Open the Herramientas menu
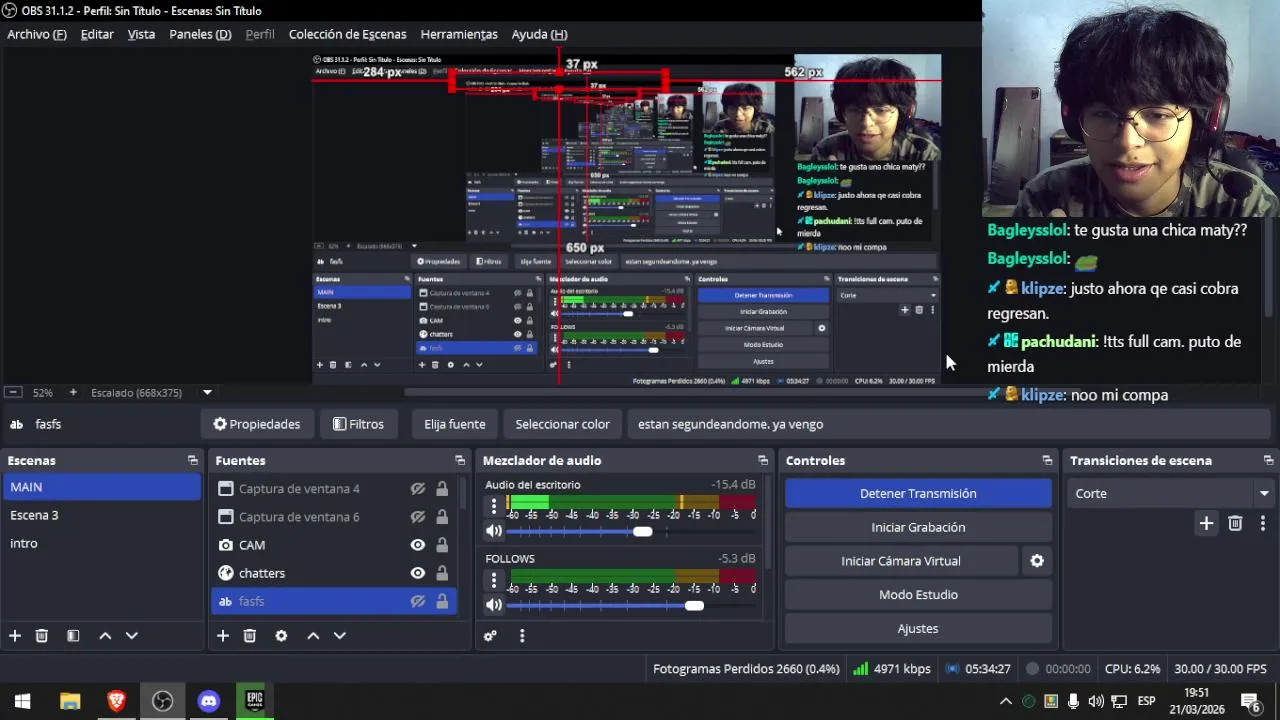The width and height of the screenshot is (1280, 720). coord(459,34)
